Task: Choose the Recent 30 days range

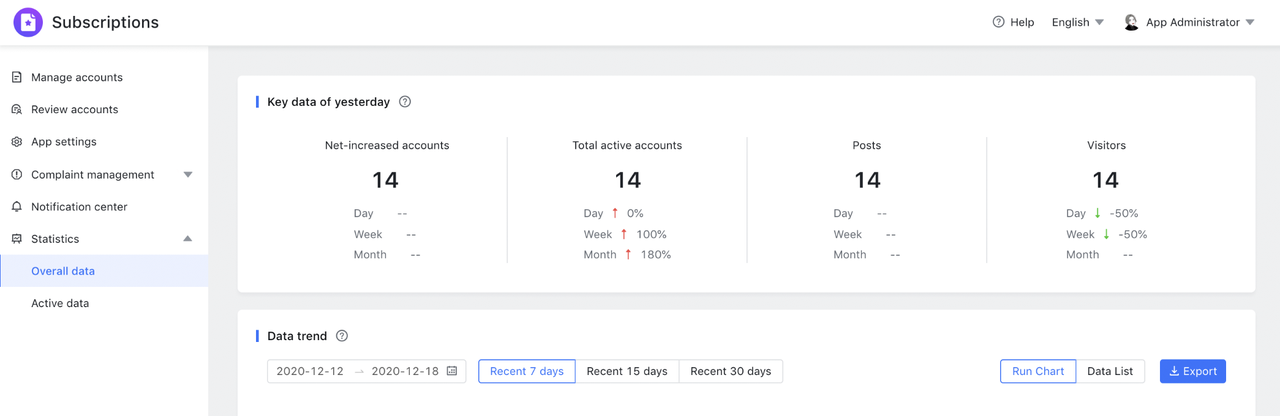Action: click(x=730, y=371)
